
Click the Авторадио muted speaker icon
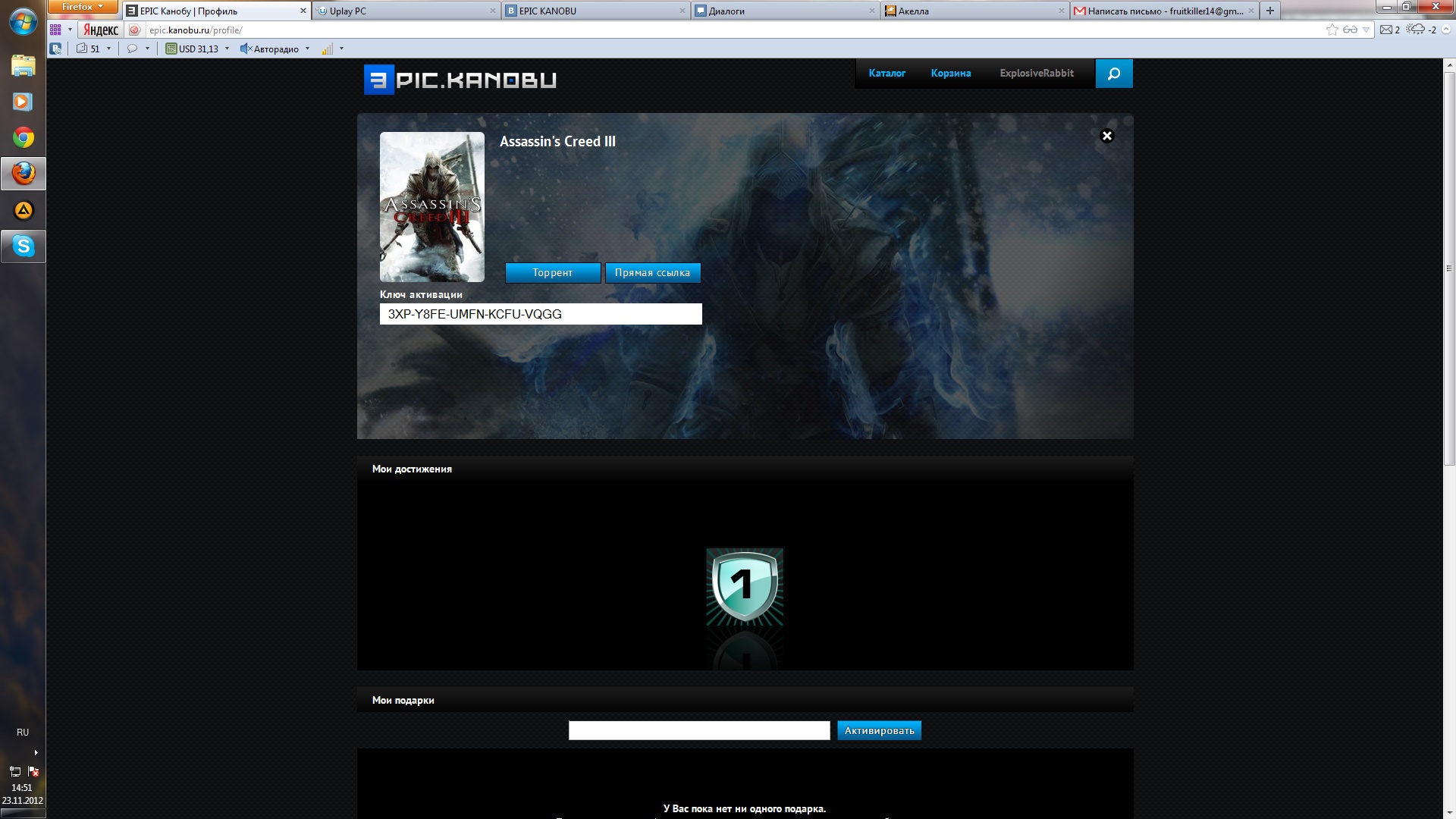pyautogui.click(x=246, y=49)
